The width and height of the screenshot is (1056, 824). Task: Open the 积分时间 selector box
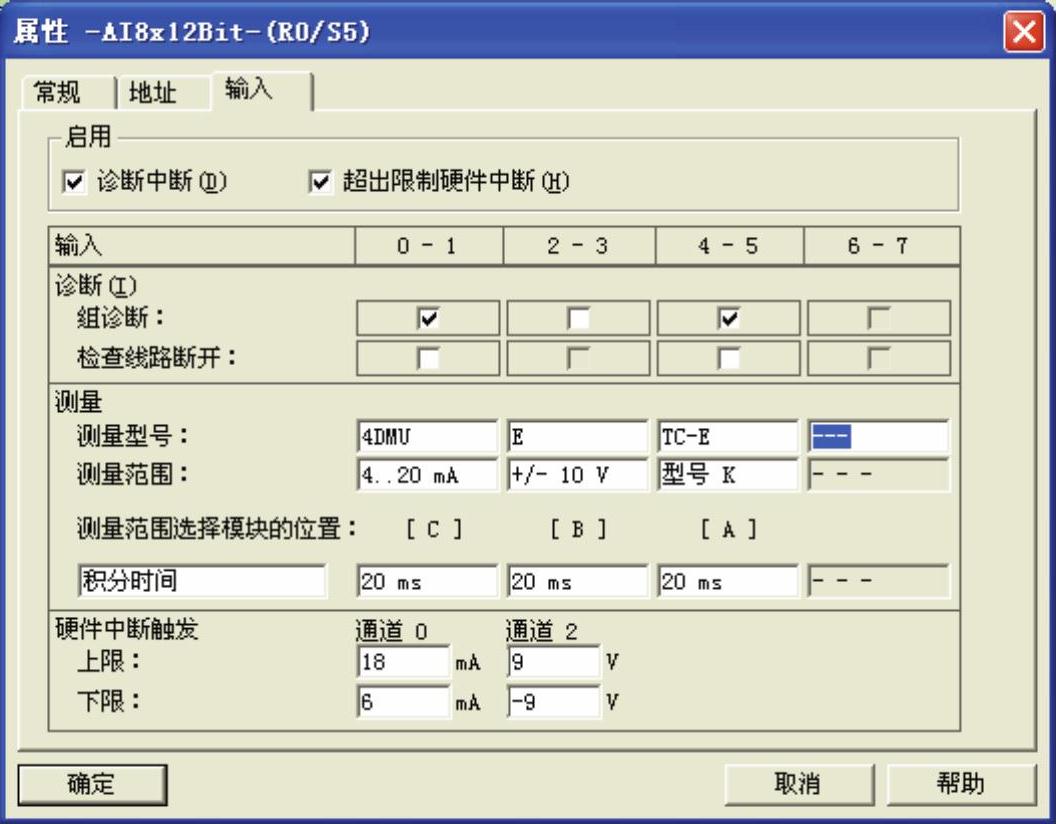(x=202, y=581)
